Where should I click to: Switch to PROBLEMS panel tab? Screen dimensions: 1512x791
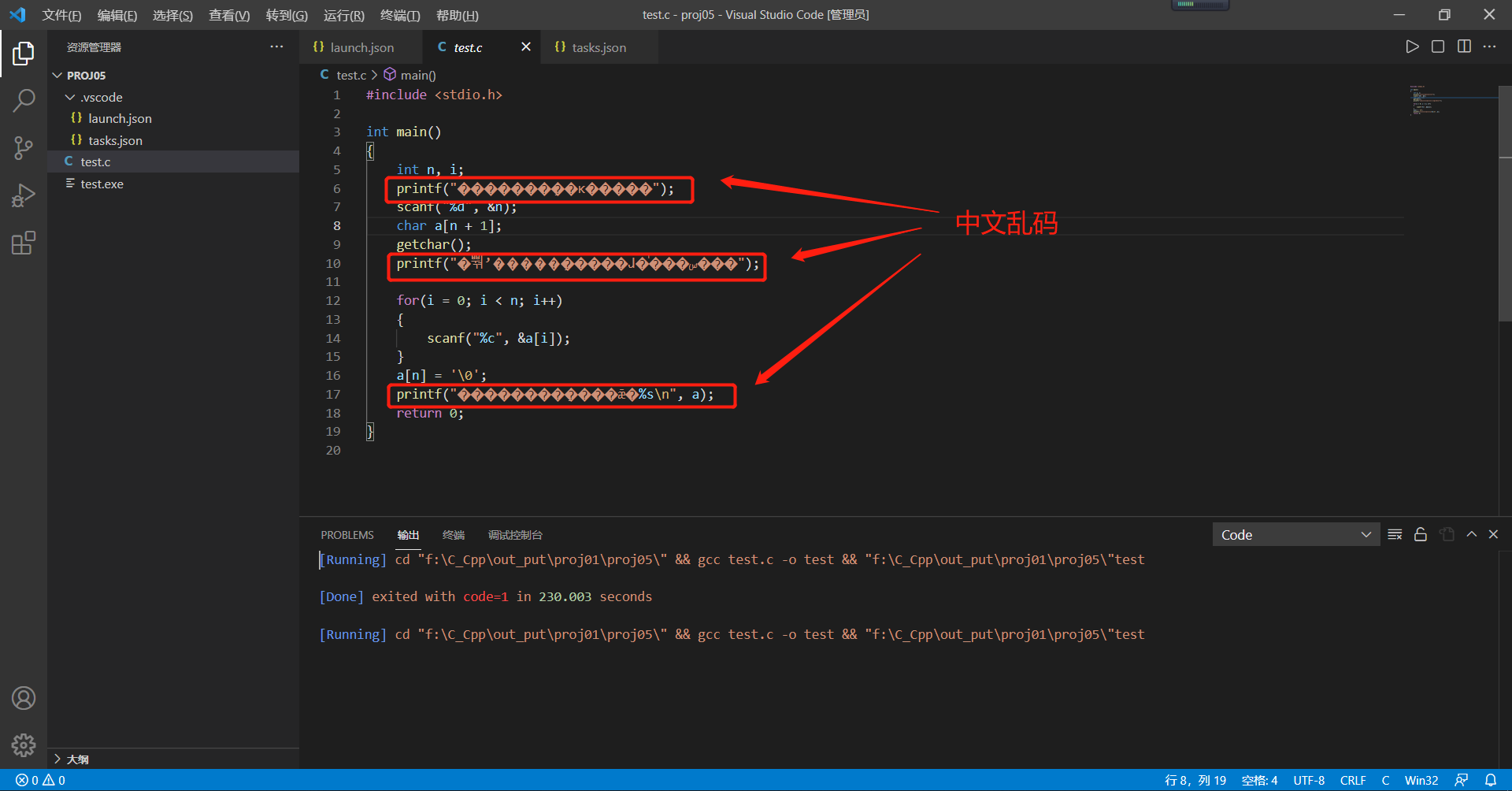click(347, 535)
